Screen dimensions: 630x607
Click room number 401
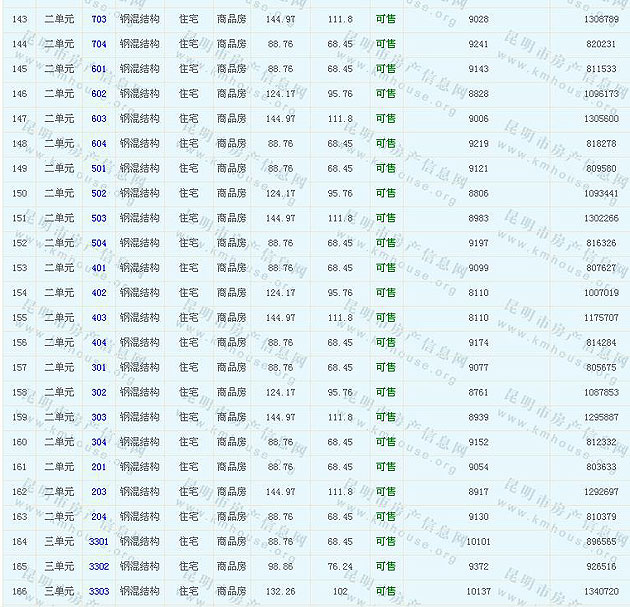pos(98,268)
